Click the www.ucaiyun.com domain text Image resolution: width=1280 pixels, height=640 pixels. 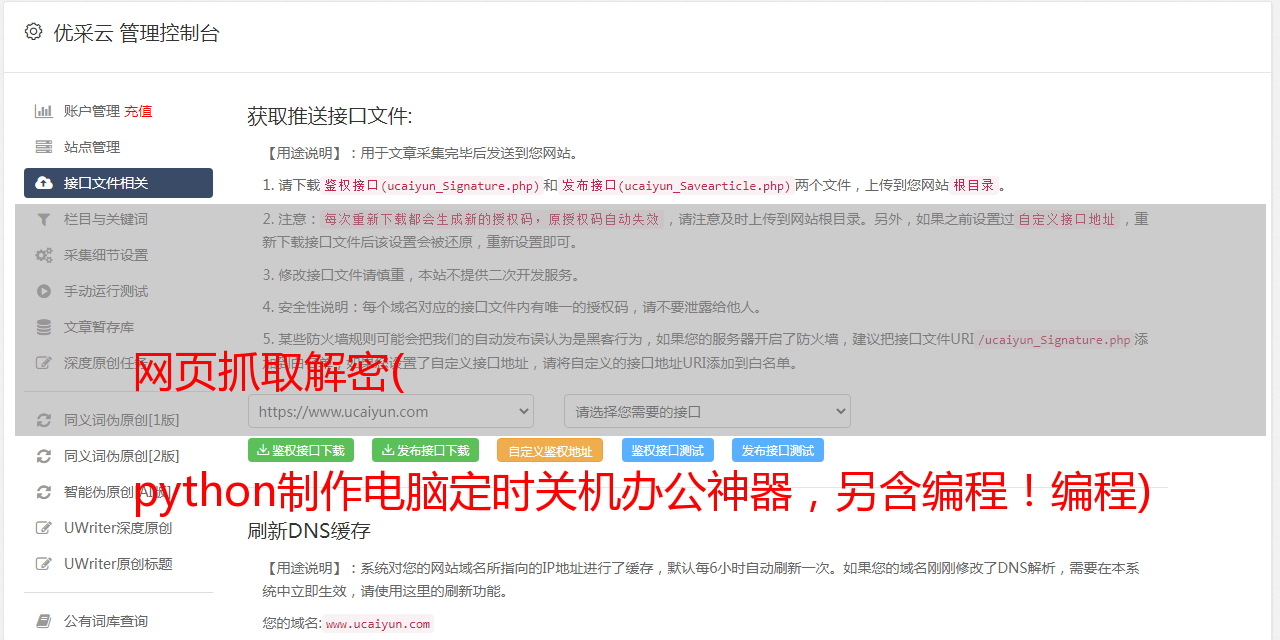378,624
